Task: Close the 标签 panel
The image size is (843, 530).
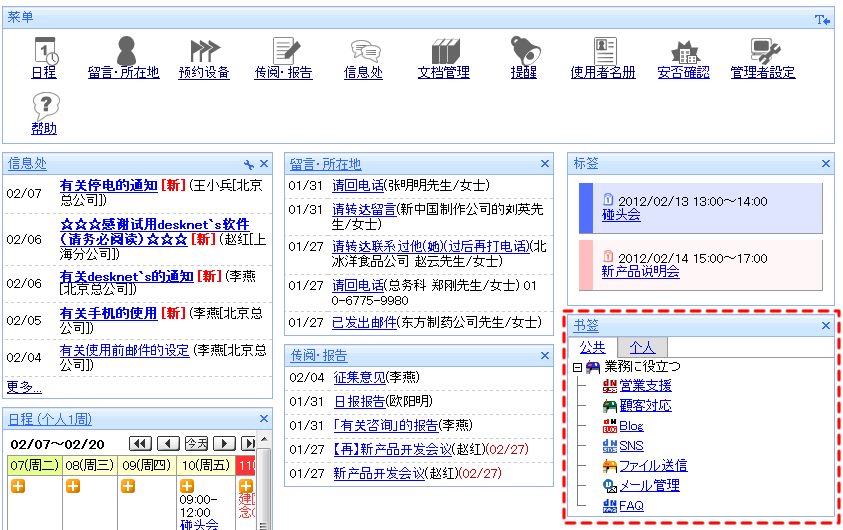Action: [x=826, y=163]
